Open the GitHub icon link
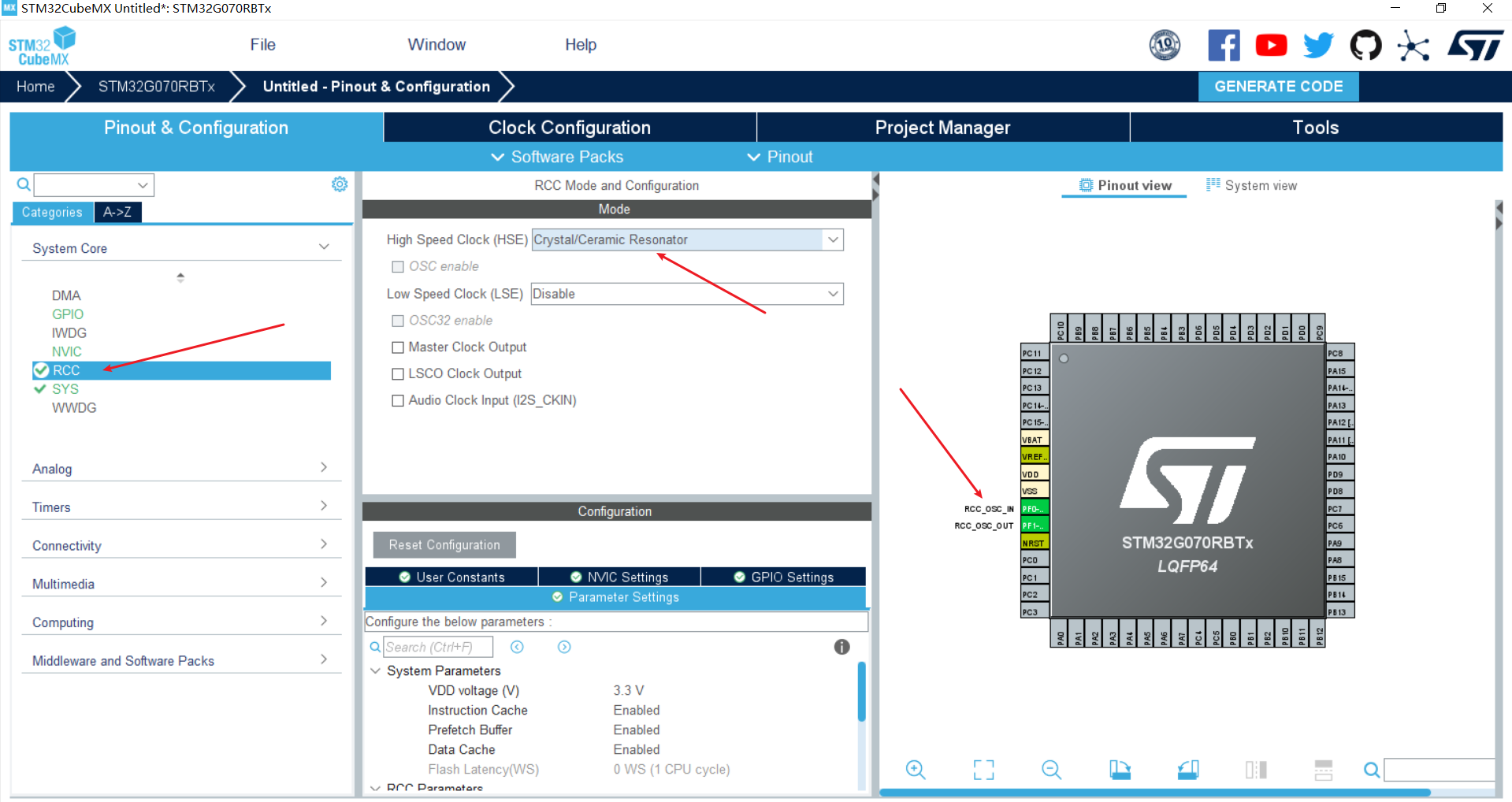Image resolution: width=1512 pixels, height=802 pixels. tap(1365, 46)
